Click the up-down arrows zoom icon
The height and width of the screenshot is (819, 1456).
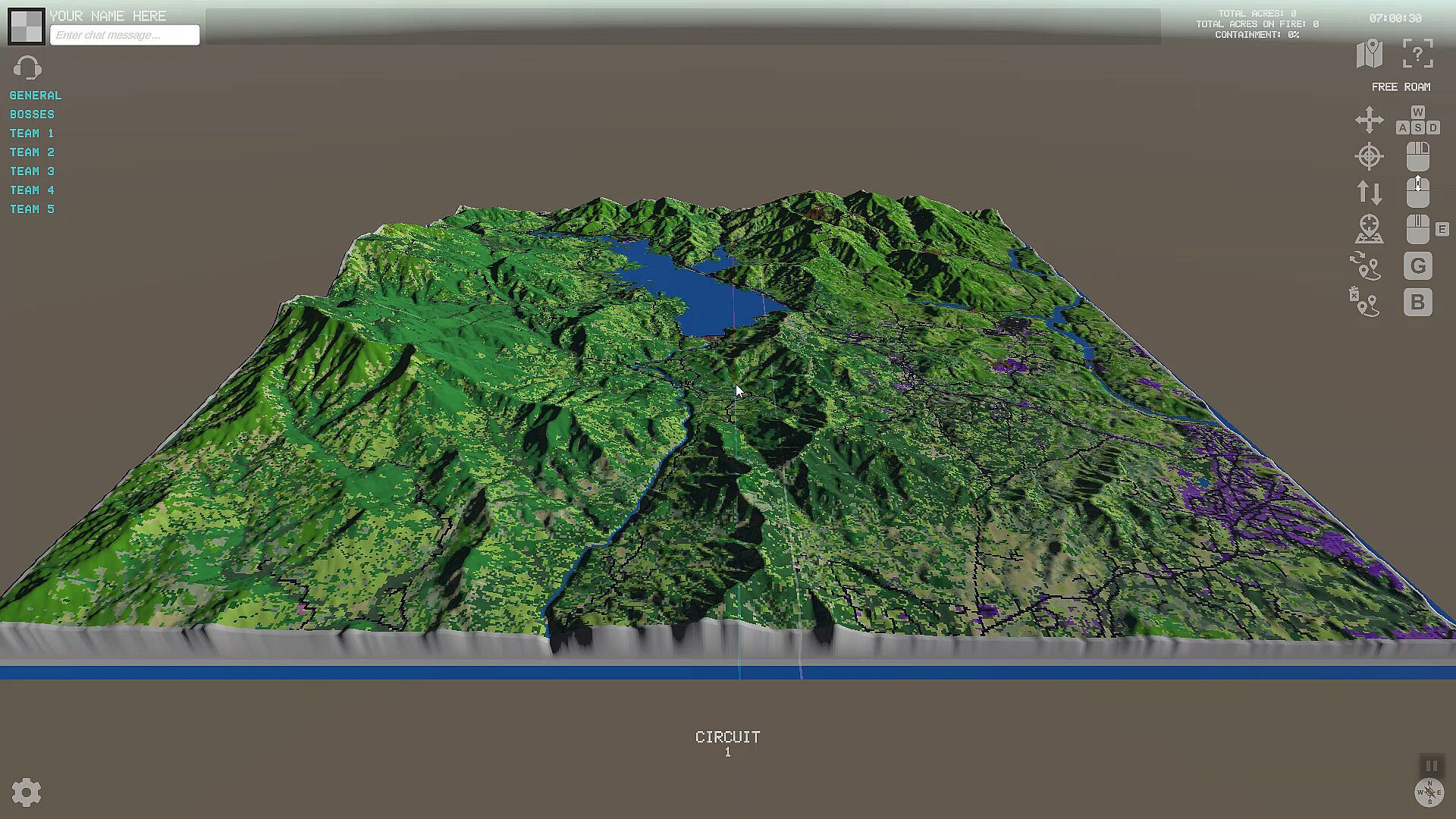point(1370,193)
